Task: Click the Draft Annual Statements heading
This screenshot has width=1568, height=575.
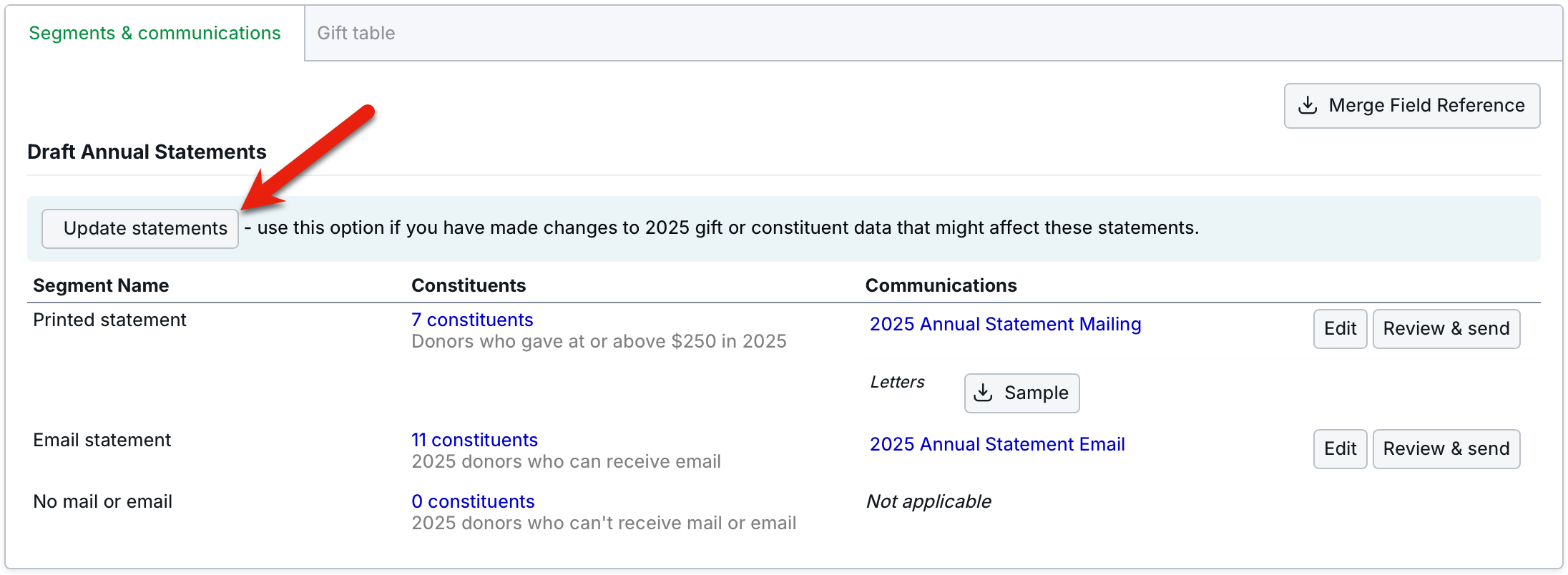Action: click(x=147, y=152)
